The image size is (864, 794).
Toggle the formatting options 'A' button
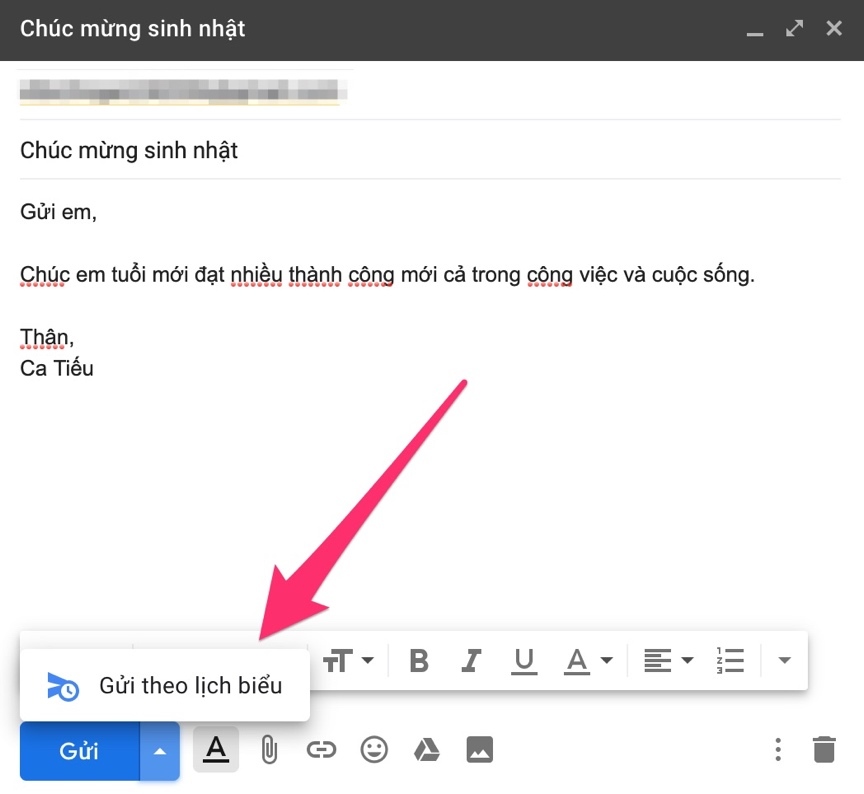point(216,749)
